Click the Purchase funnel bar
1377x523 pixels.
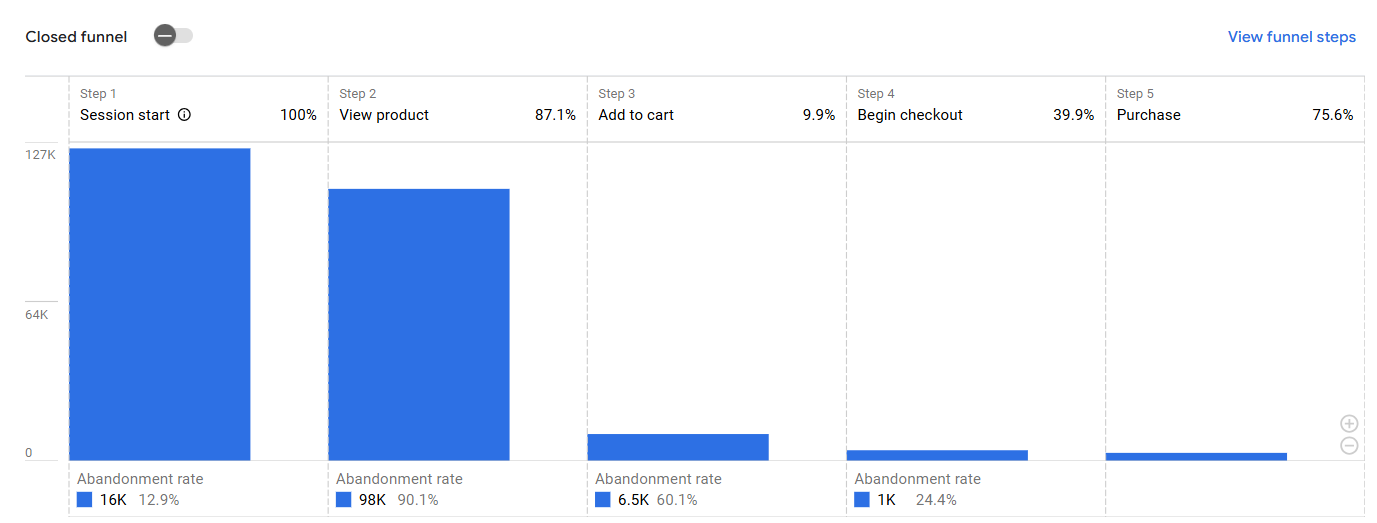[x=1195, y=456]
